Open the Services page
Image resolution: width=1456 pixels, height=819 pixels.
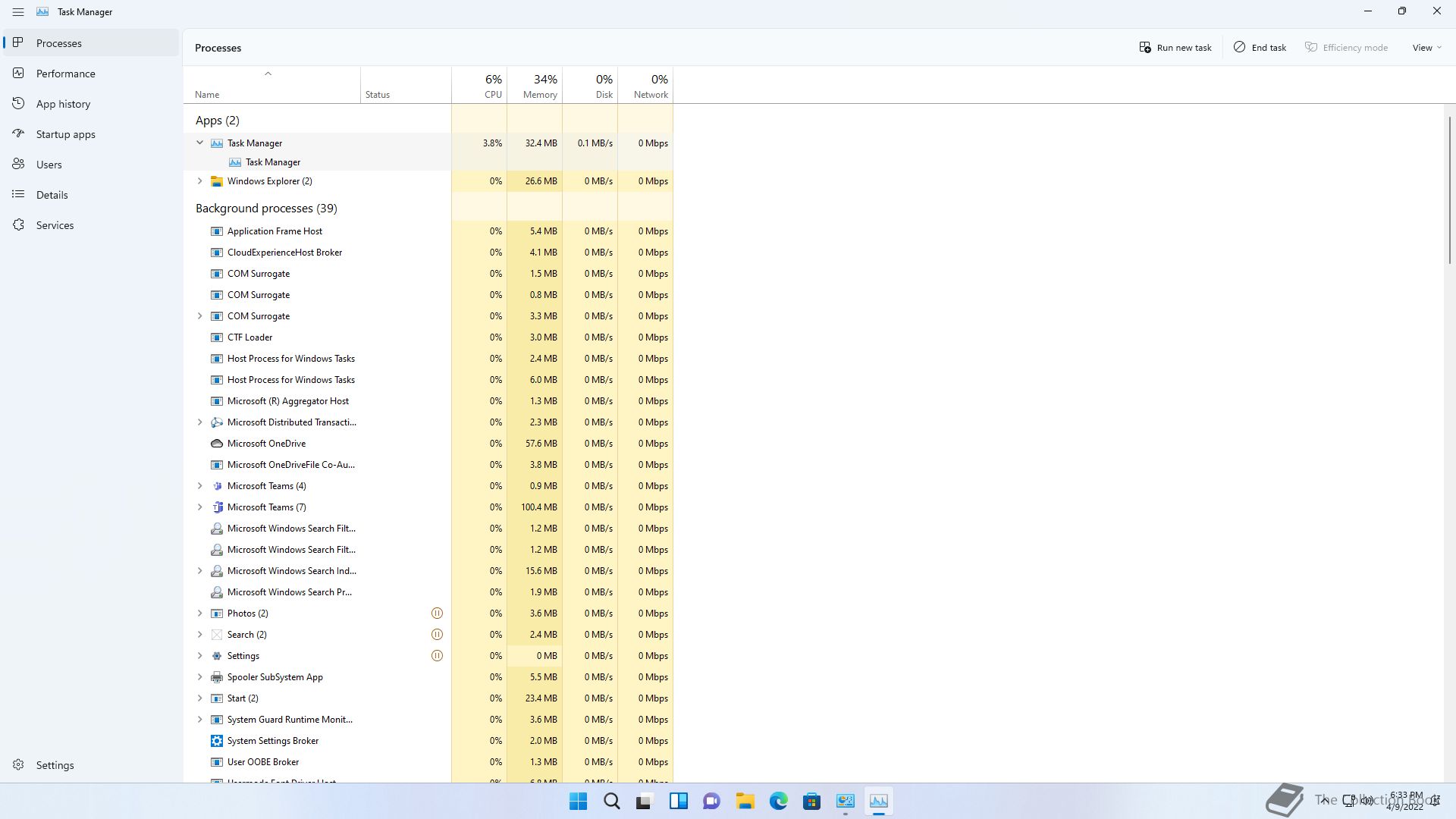91,224
